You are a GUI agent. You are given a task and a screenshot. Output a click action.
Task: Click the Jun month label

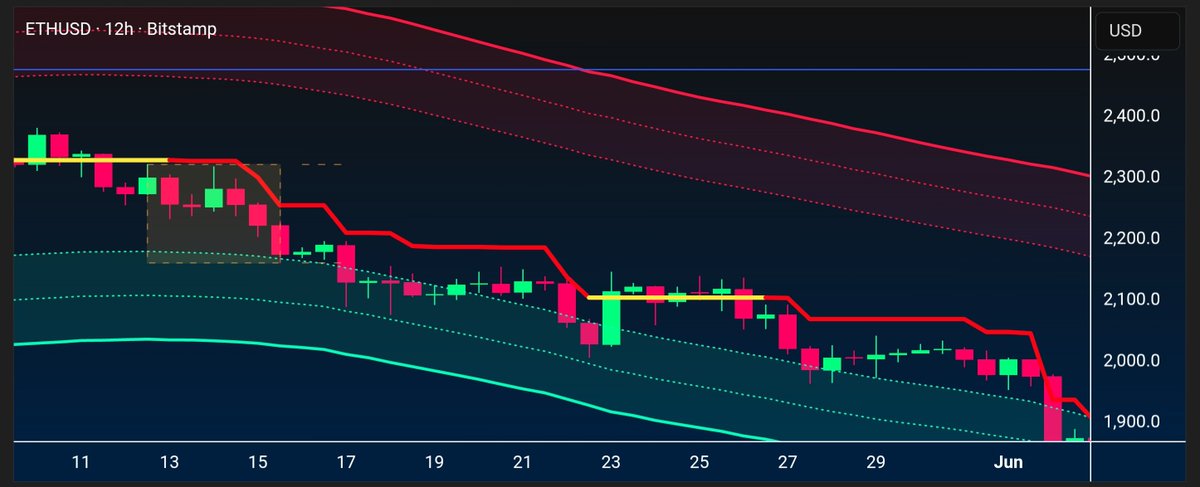pos(1008,462)
